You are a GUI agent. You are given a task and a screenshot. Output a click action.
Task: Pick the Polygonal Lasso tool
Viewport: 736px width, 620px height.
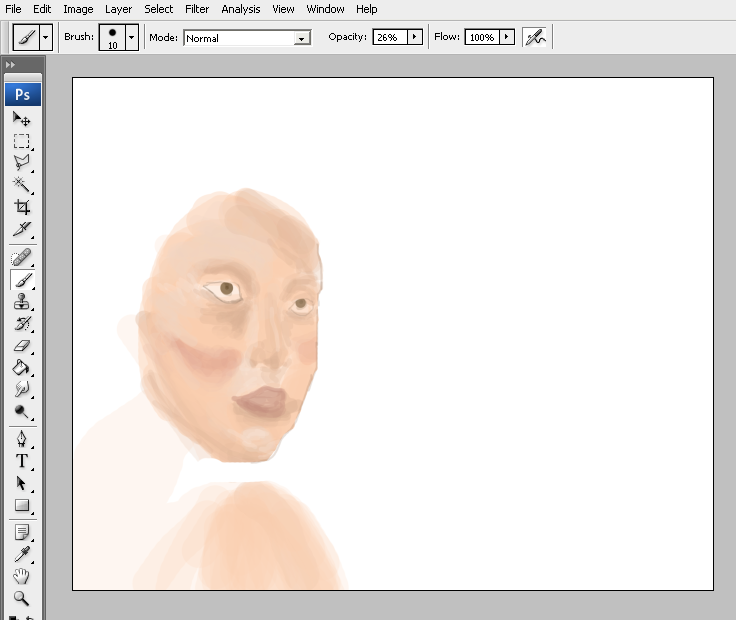coord(21,162)
